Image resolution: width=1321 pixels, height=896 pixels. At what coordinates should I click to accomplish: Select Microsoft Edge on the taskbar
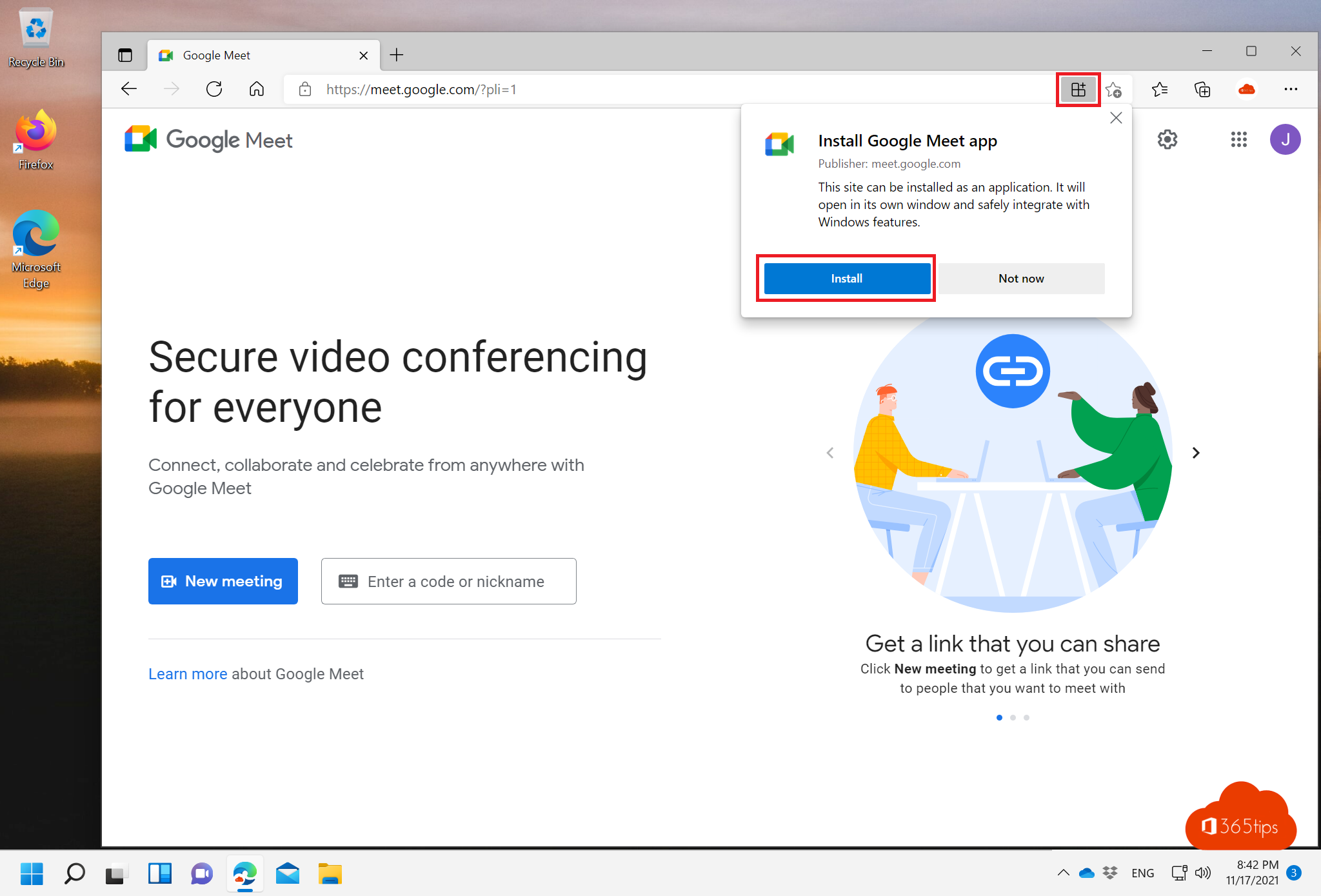point(244,874)
